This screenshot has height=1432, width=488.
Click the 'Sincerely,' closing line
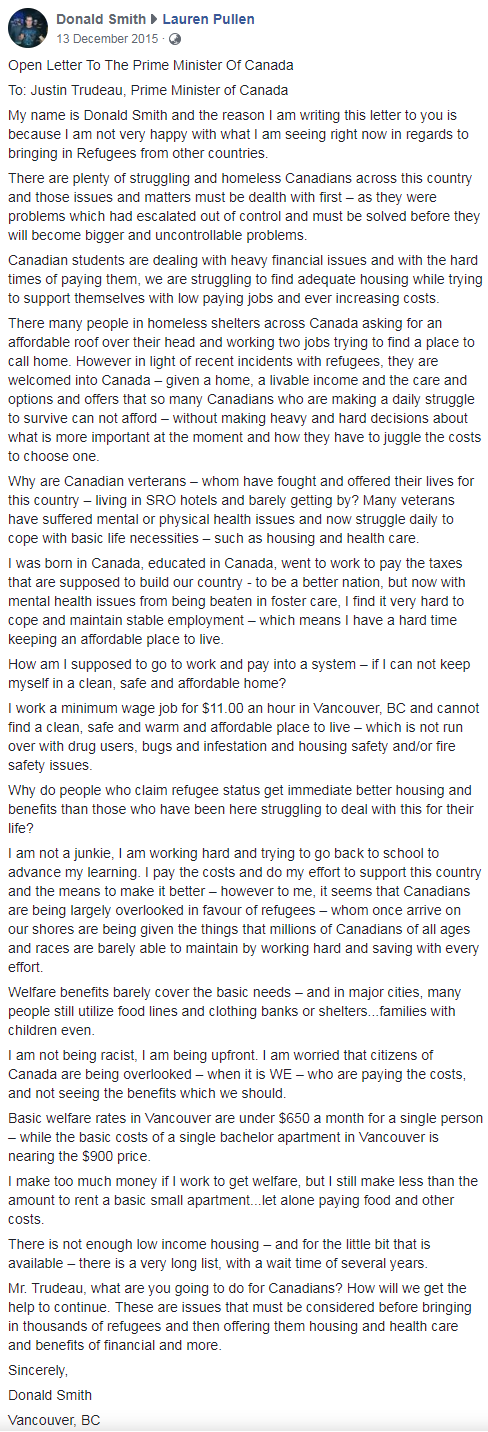click(39, 1370)
